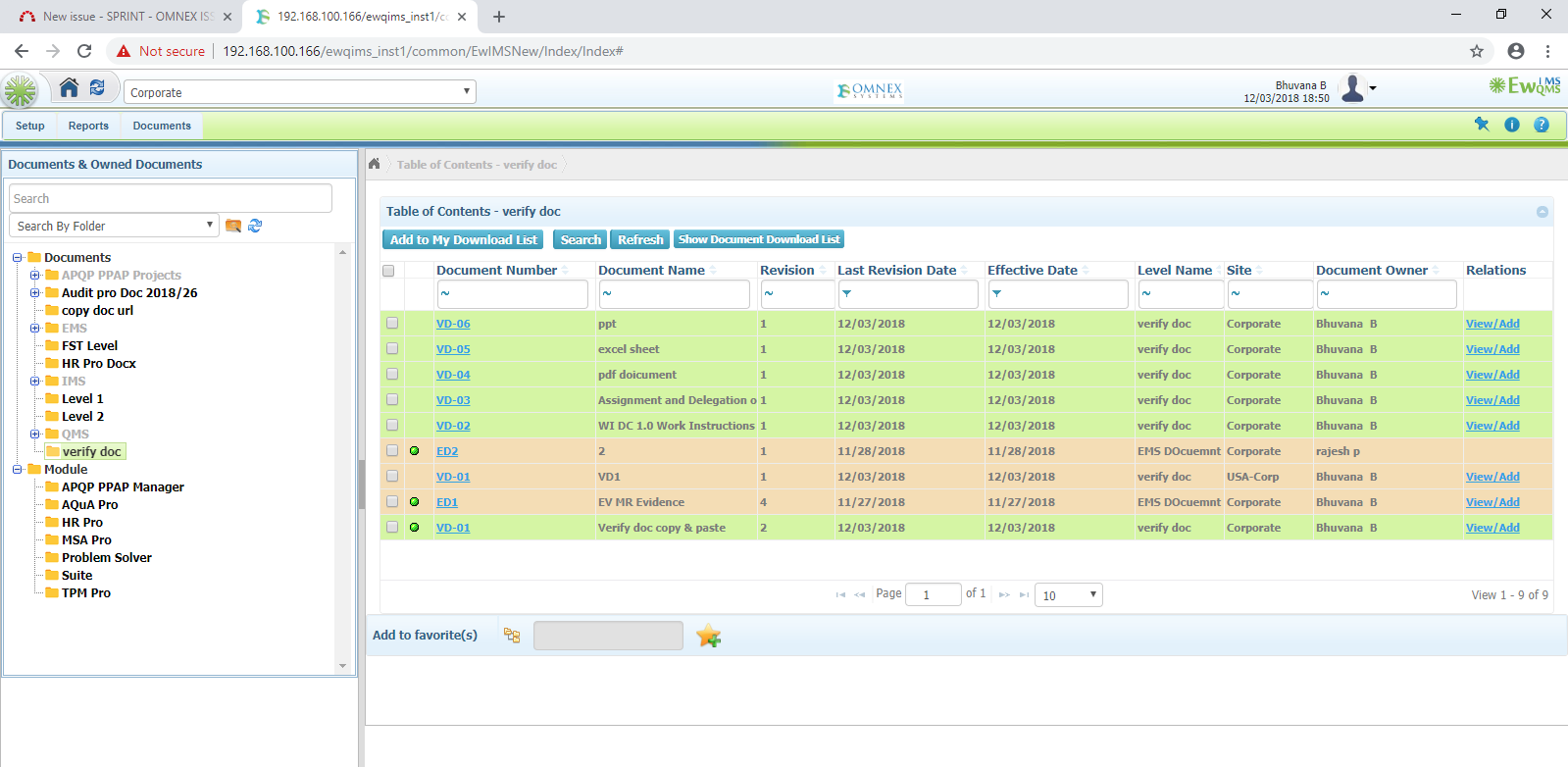Open the Corporate site dropdown
The height and width of the screenshot is (767, 1568).
coord(300,92)
